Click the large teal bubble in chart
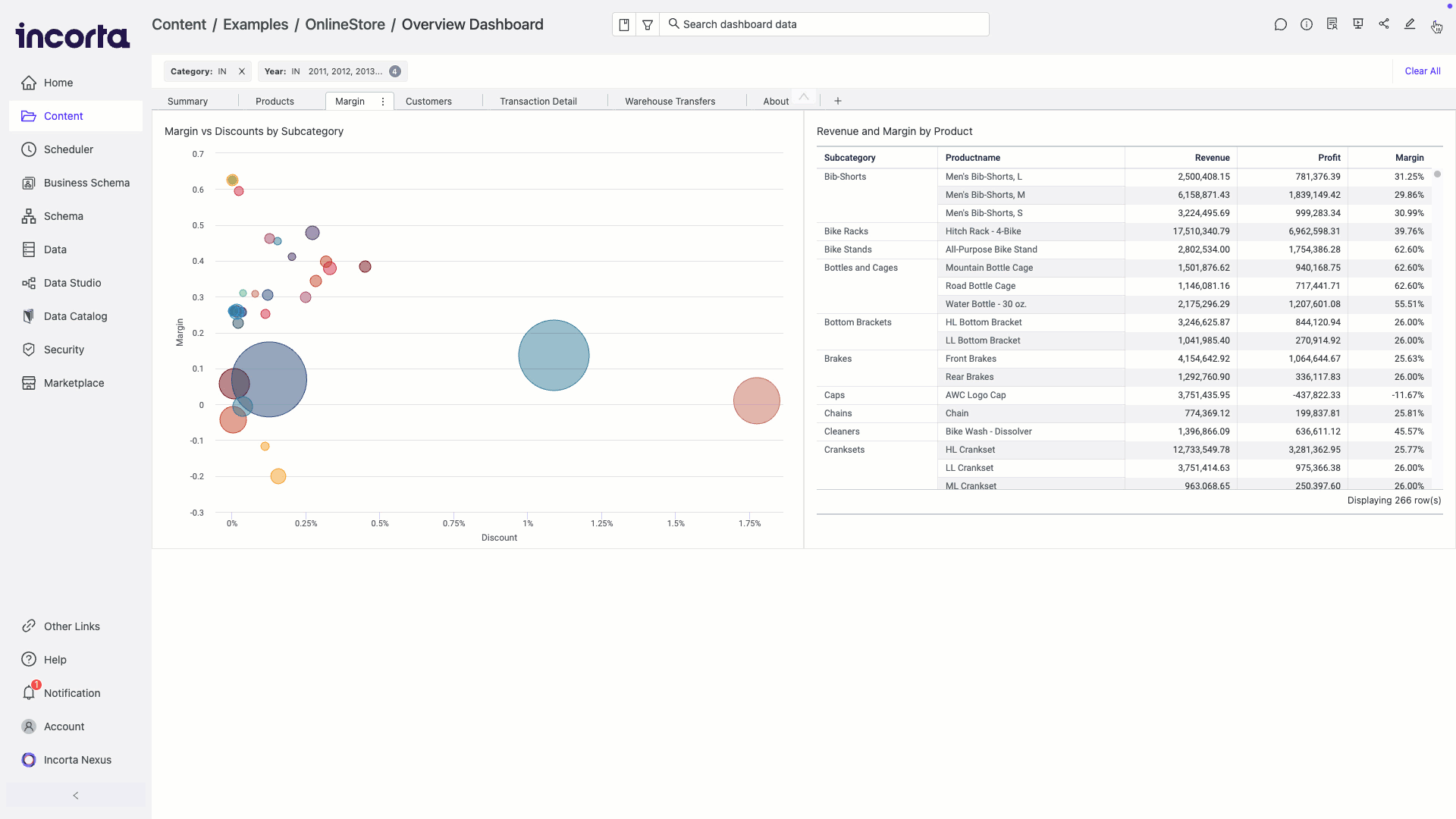Image resolution: width=1456 pixels, height=819 pixels. 554,355
